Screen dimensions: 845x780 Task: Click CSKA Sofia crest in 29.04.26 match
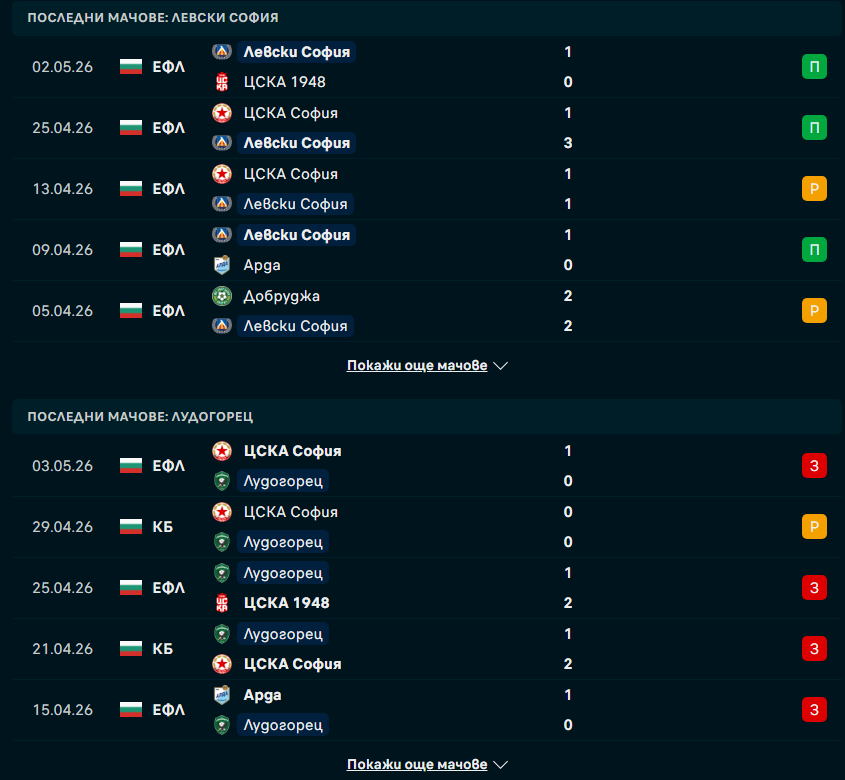pyautogui.click(x=221, y=512)
